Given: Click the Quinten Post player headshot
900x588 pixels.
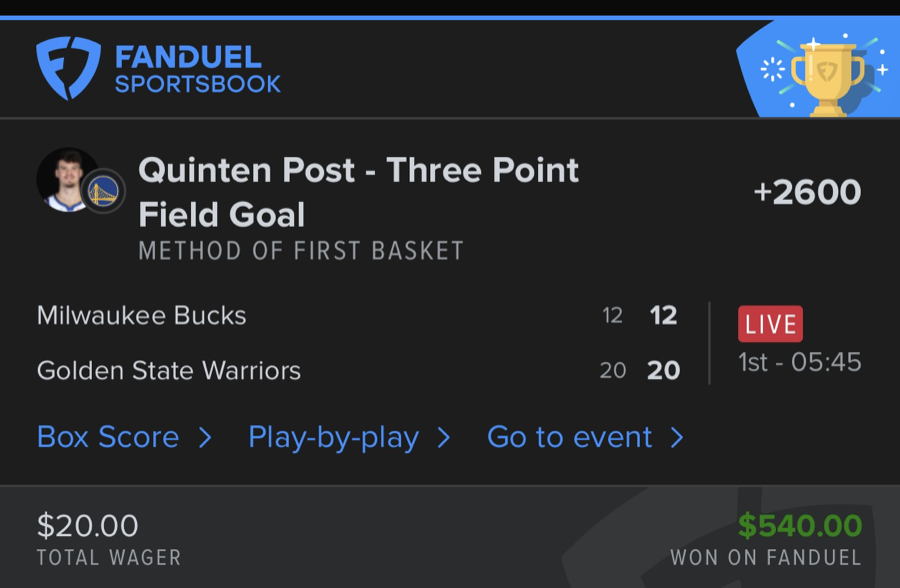Looking at the screenshot, I should coord(67,179).
